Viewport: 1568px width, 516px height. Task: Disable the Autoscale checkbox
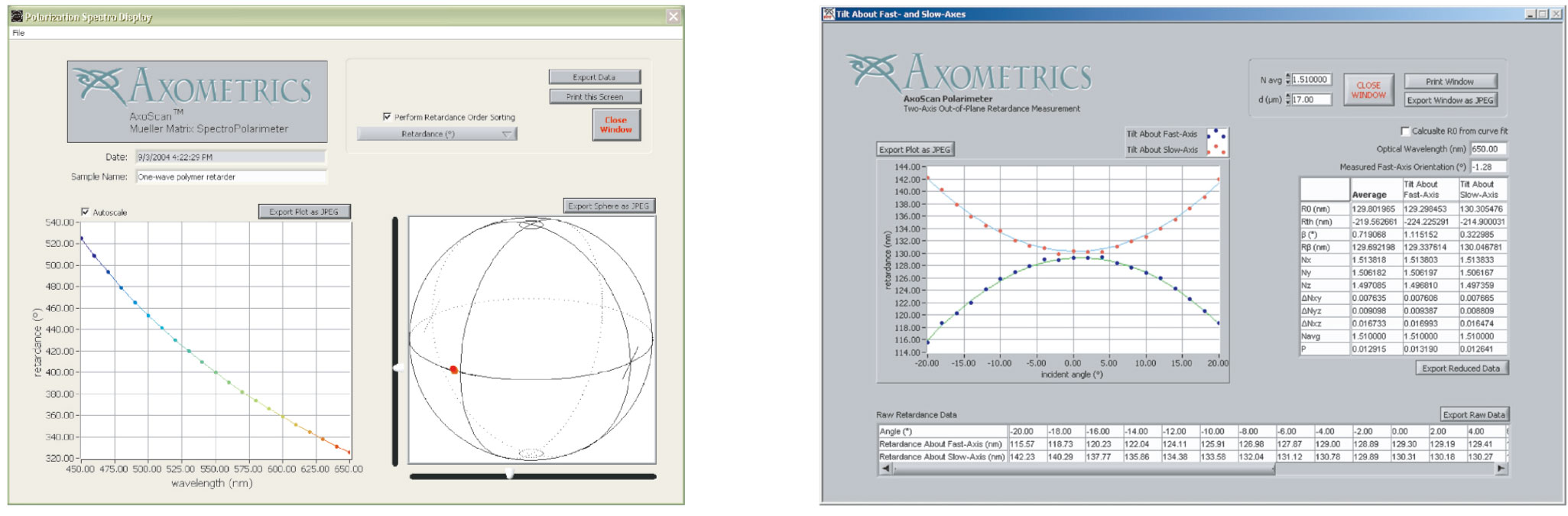pyautogui.click(x=85, y=212)
